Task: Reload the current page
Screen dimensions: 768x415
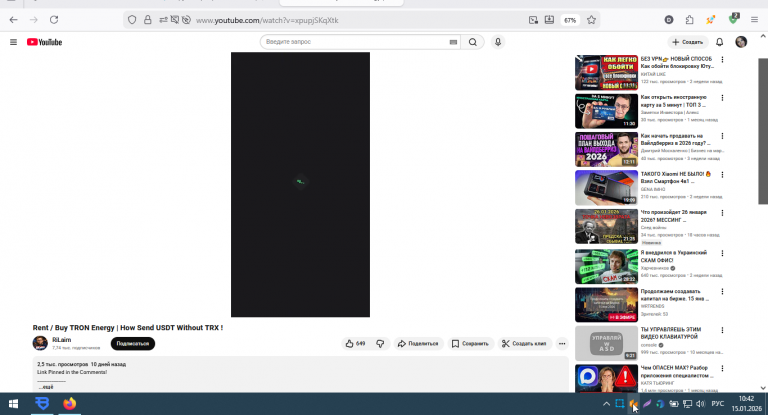Action: click(x=54, y=20)
